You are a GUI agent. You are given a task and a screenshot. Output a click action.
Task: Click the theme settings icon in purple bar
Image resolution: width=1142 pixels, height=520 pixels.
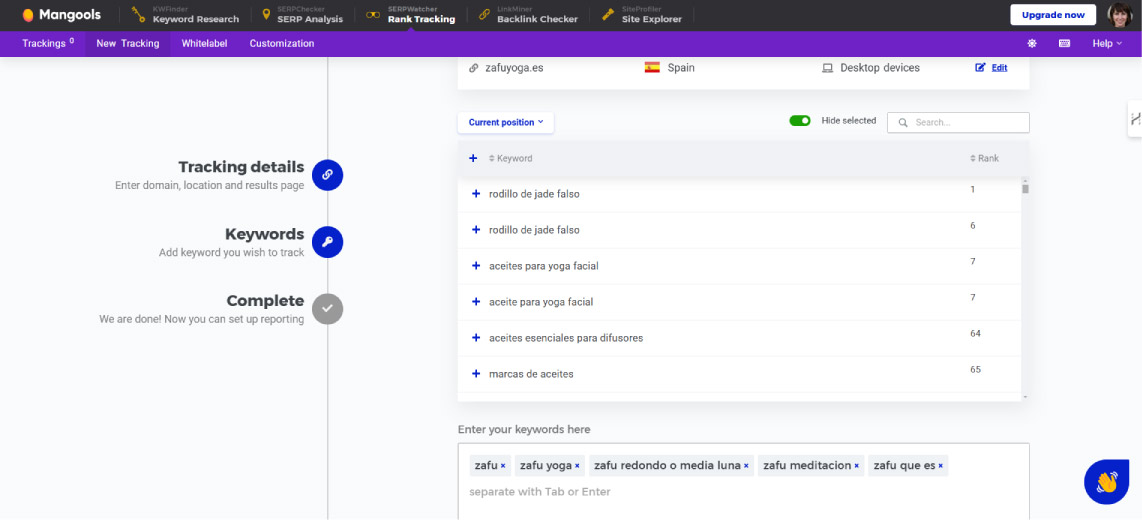click(x=1032, y=43)
